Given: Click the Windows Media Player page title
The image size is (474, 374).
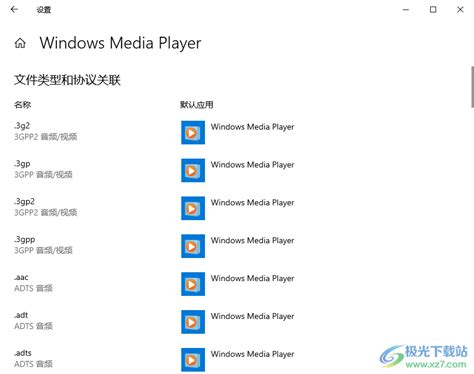Looking at the screenshot, I should (x=120, y=43).
